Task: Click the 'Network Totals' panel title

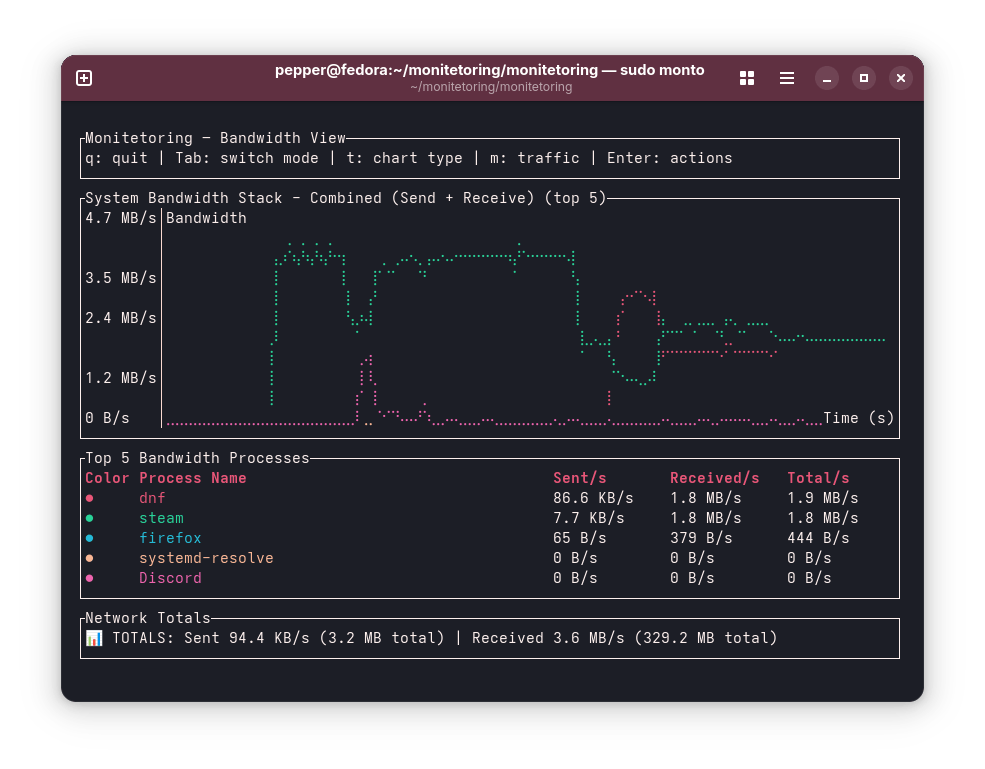Action: point(148,618)
